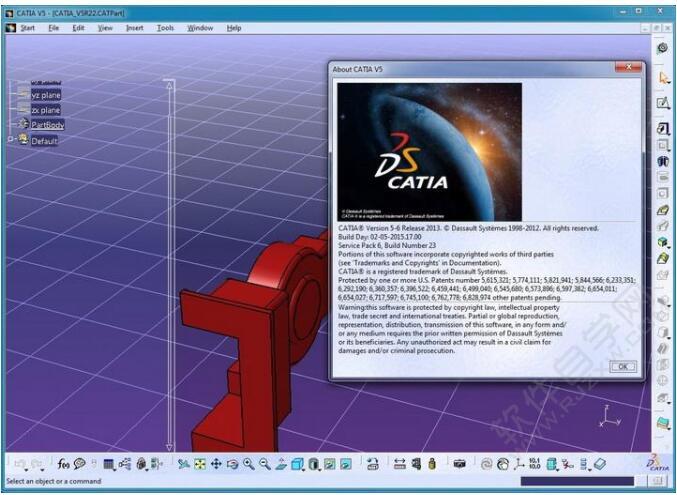Open the design table dropdown arrow

coord(115,469)
